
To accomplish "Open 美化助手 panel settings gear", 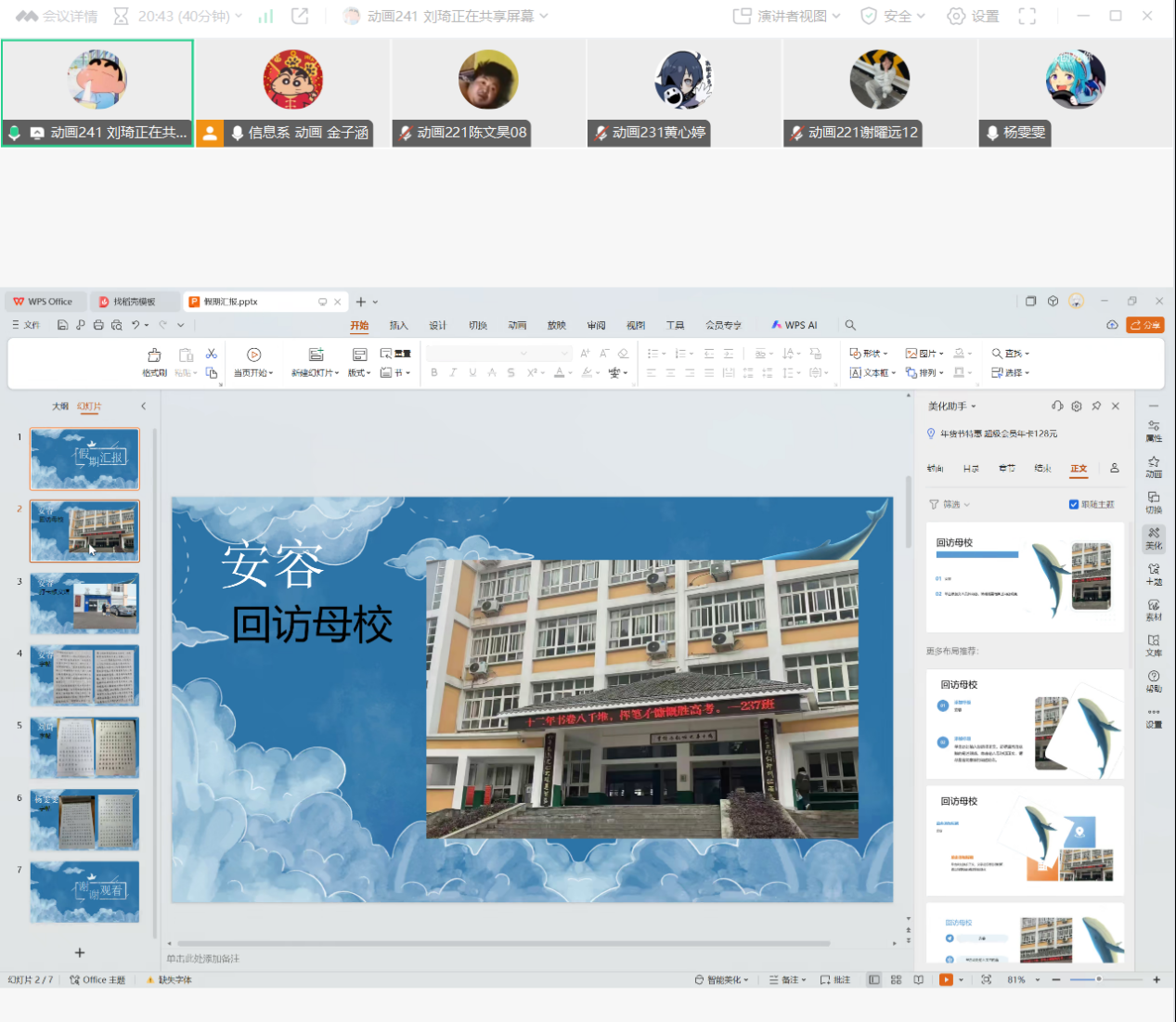I will pyautogui.click(x=1077, y=406).
